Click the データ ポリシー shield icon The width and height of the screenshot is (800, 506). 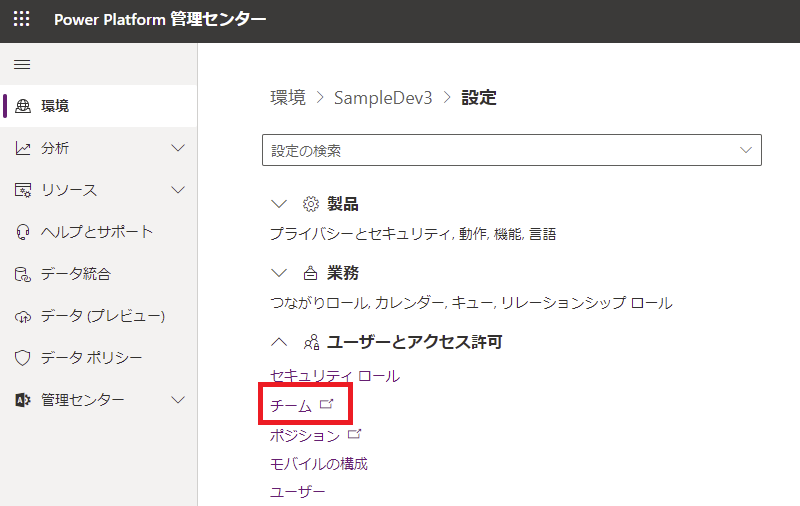[x=22, y=358]
